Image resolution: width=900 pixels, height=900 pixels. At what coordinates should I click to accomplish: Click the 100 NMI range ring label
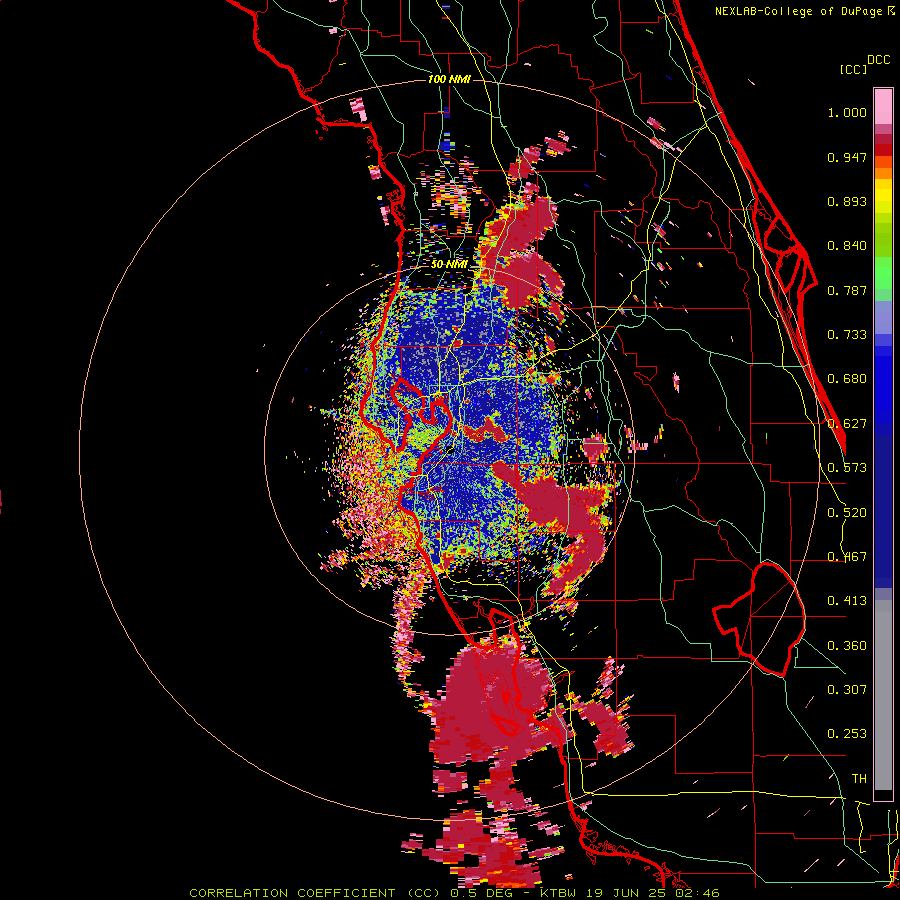(449, 79)
